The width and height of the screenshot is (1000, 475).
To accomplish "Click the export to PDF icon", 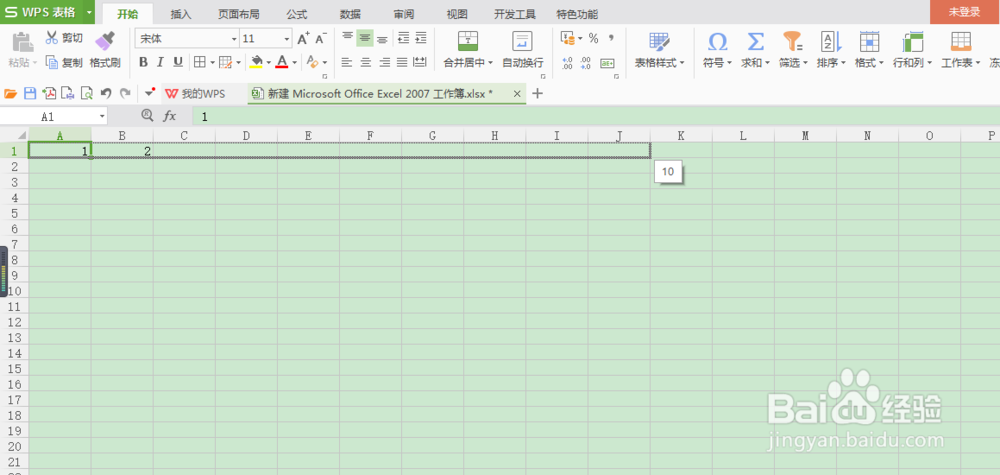I will 48,94.
